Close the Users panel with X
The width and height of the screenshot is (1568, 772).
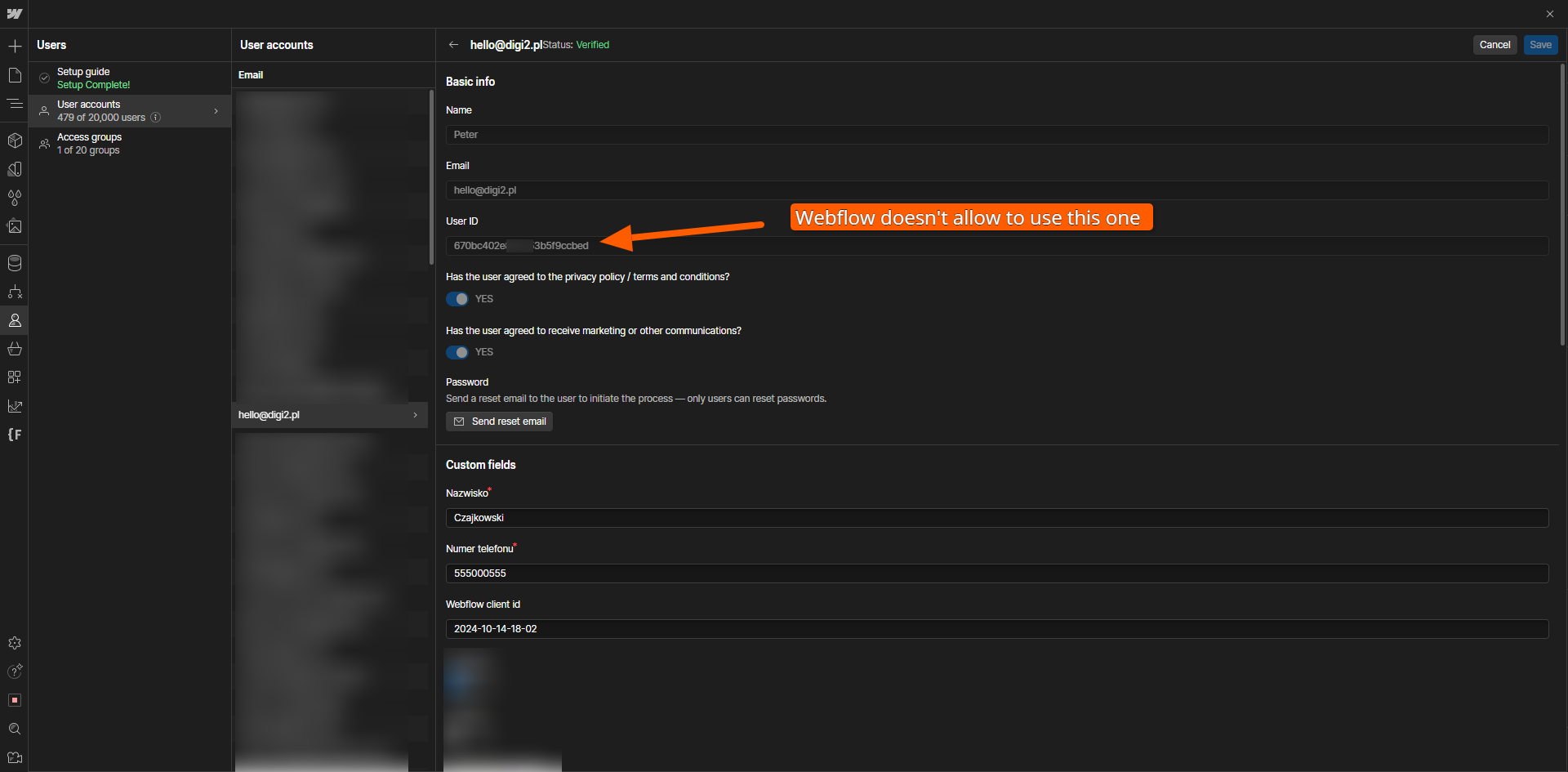click(x=1550, y=14)
